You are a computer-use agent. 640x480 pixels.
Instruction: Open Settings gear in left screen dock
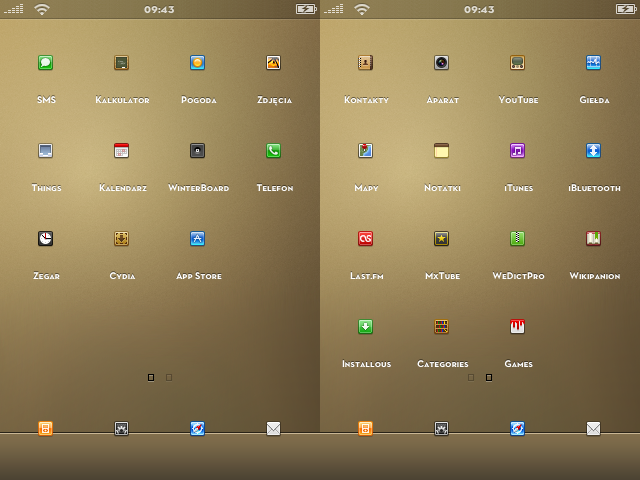(x=122, y=429)
